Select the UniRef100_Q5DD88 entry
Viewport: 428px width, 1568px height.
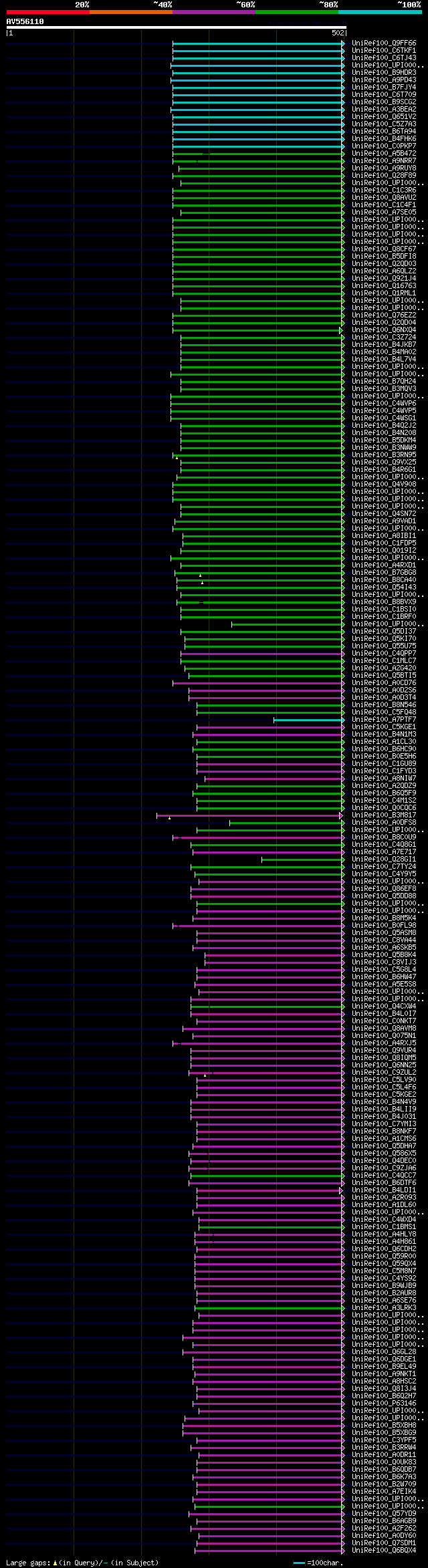[x=384, y=896]
